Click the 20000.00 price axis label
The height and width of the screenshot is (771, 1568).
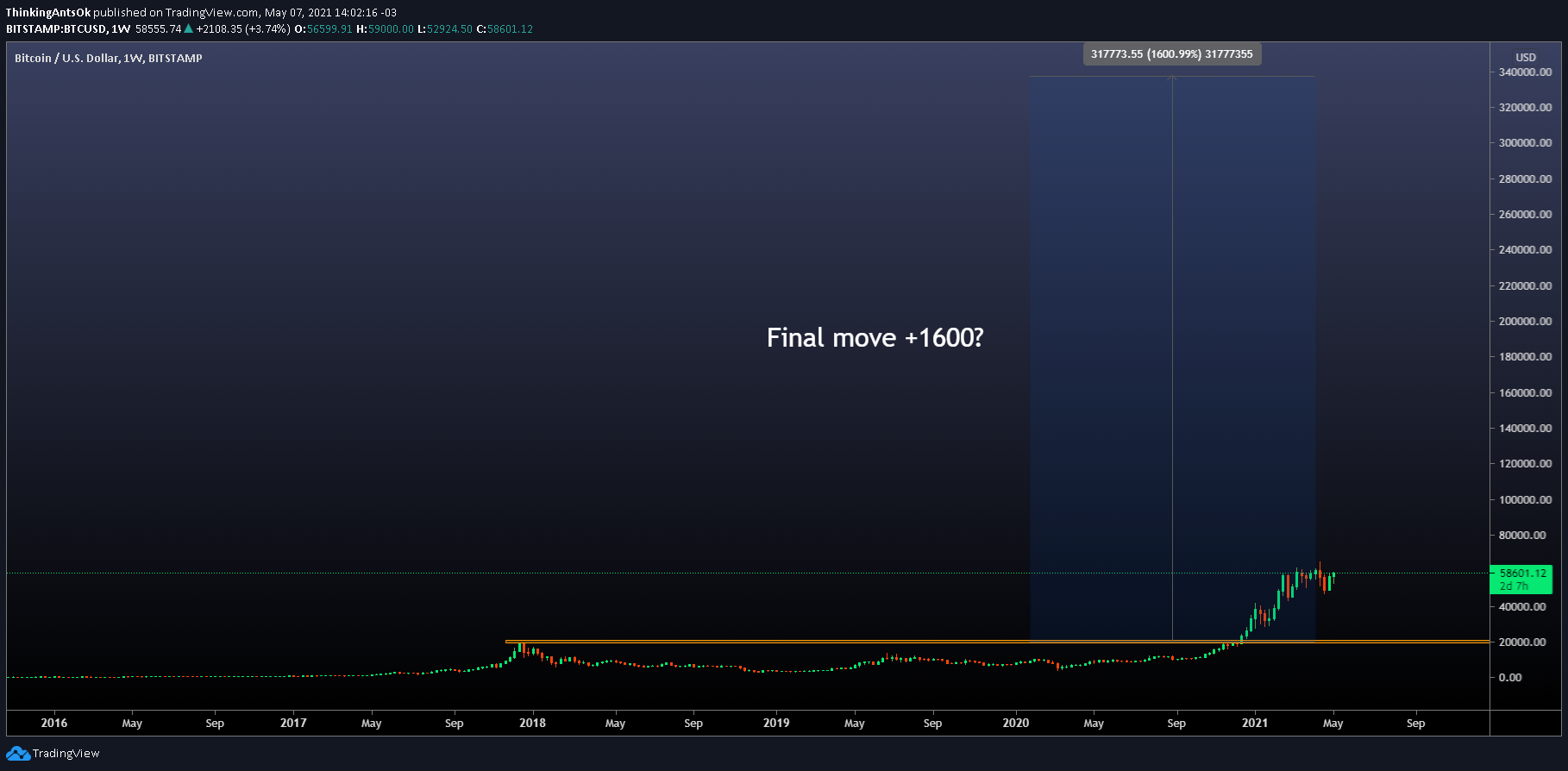pyautogui.click(x=1522, y=642)
